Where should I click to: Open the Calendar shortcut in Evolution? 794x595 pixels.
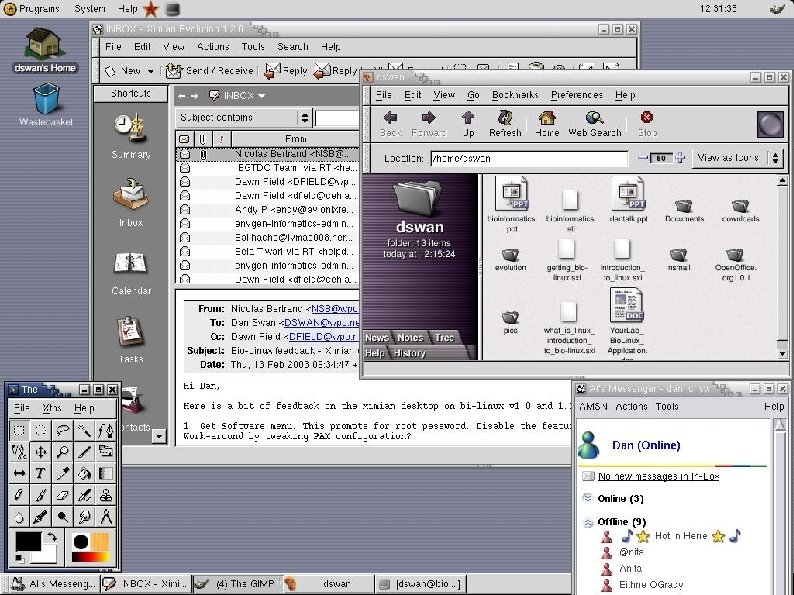[x=131, y=273]
